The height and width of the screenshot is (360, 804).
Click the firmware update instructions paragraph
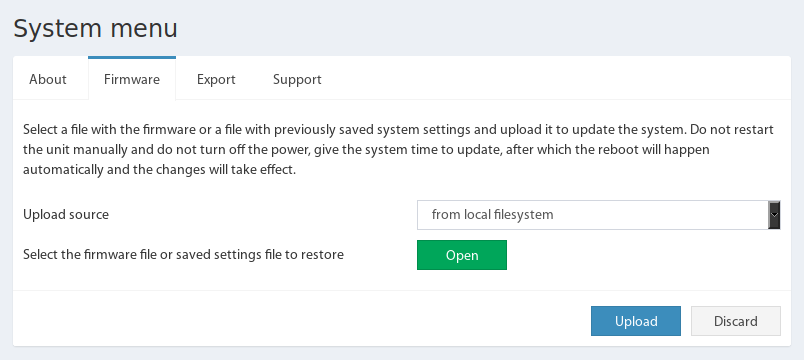398,150
